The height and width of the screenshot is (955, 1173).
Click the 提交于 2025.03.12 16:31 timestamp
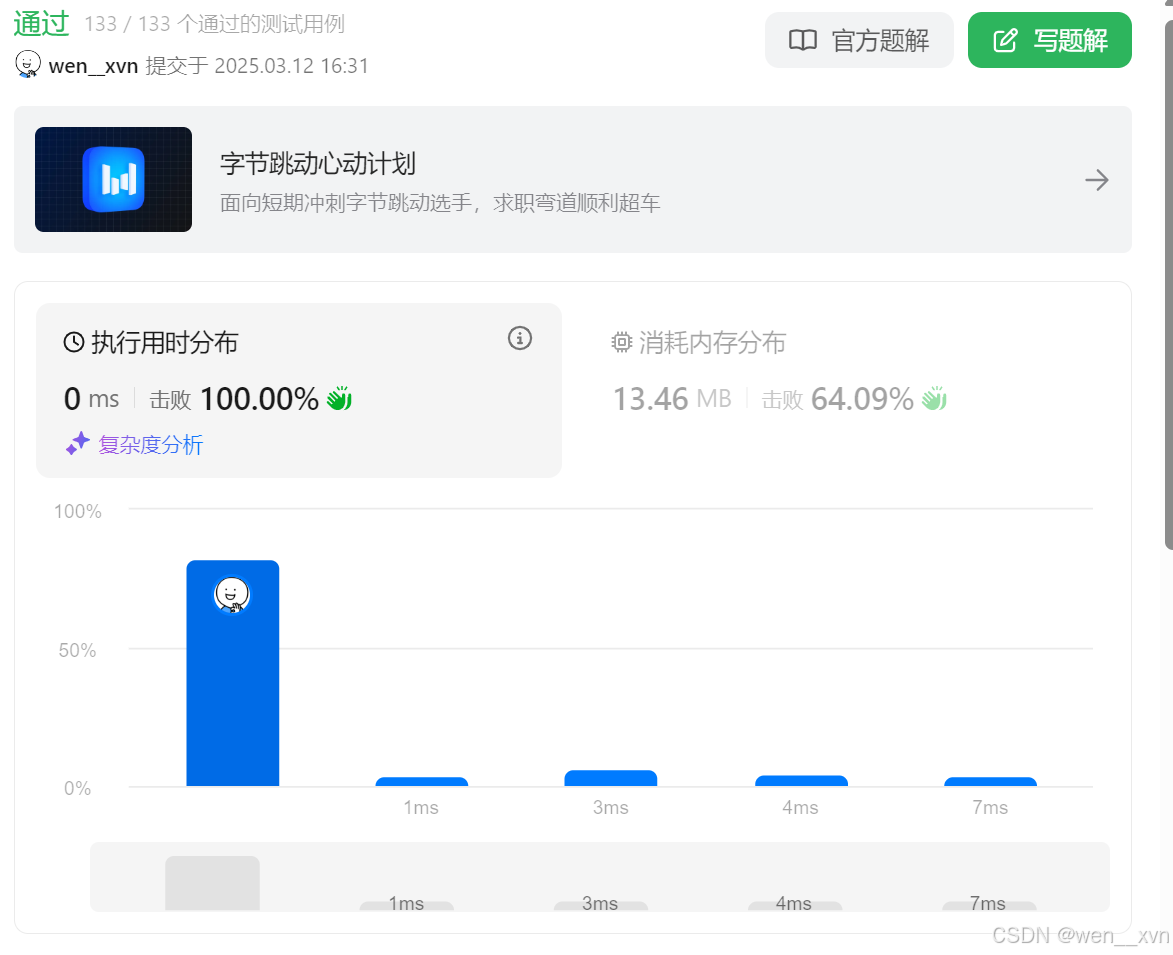257,66
